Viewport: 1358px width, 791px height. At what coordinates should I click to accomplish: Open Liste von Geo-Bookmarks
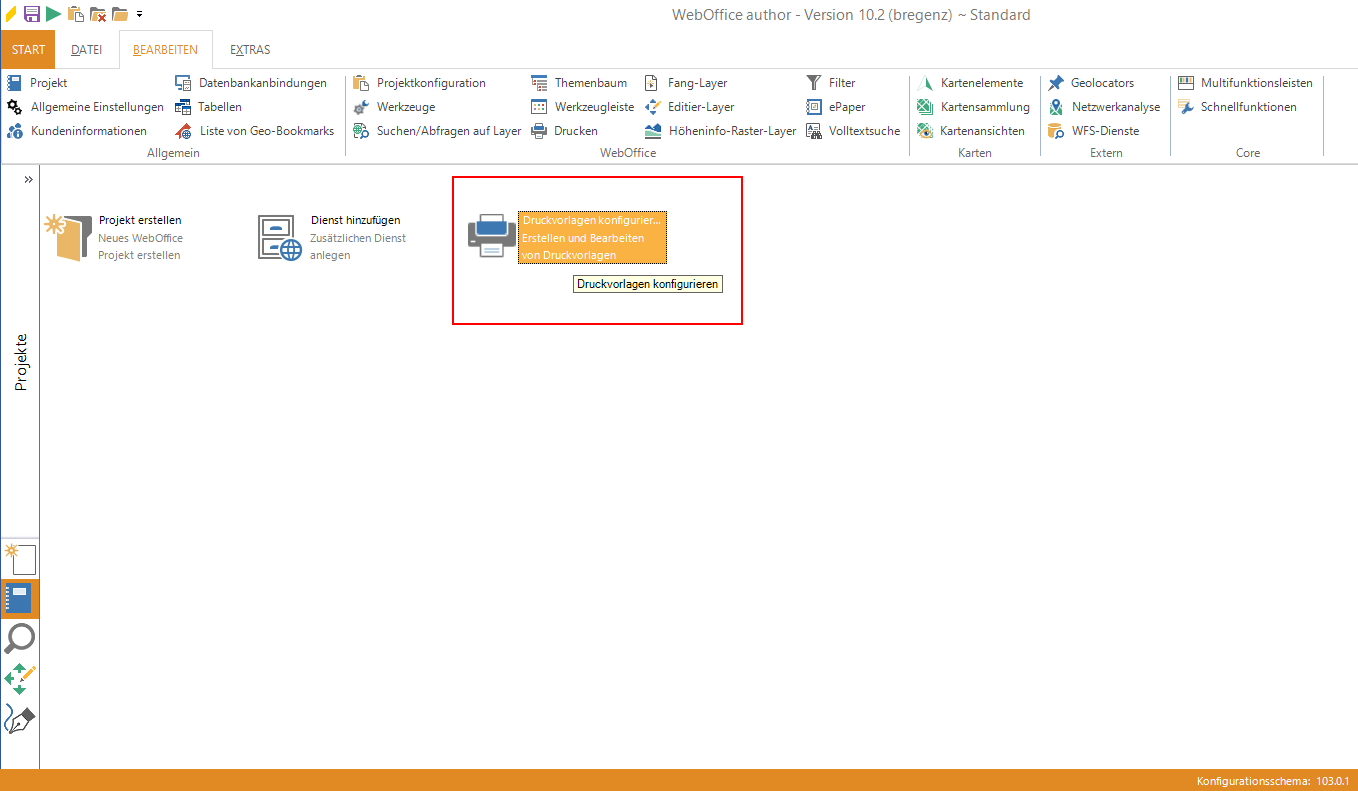(x=255, y=131)
